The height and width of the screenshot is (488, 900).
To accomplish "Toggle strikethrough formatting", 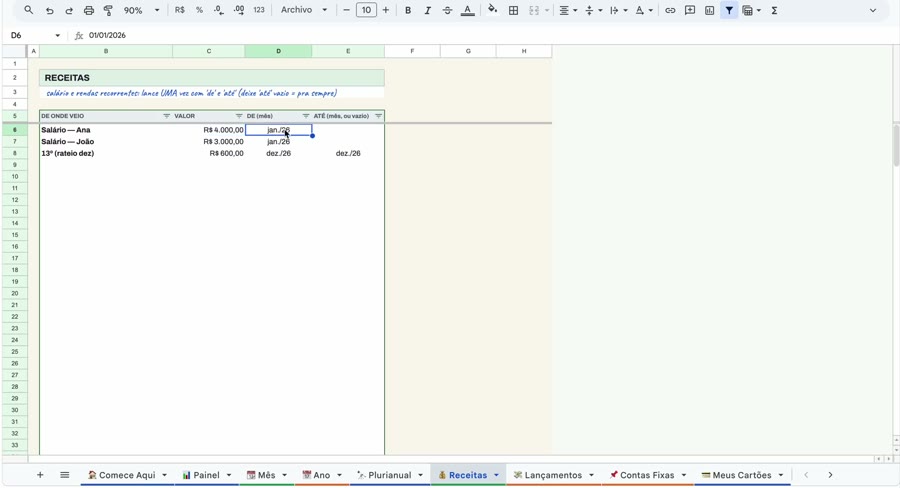I will pyautogui.click(x=447, y=10).
